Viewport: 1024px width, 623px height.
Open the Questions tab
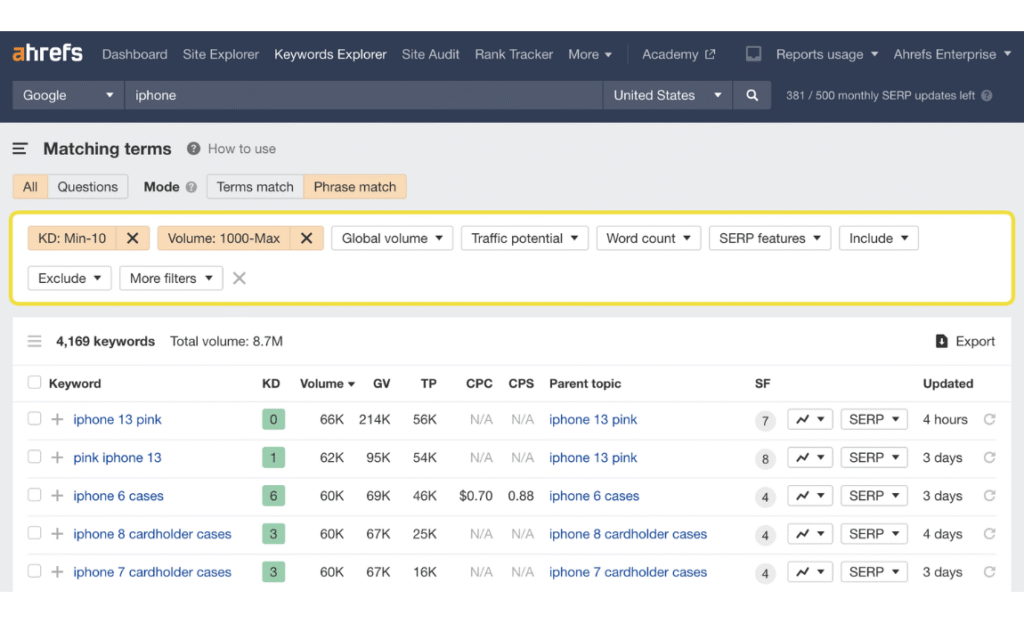click(x=88, y=187)
